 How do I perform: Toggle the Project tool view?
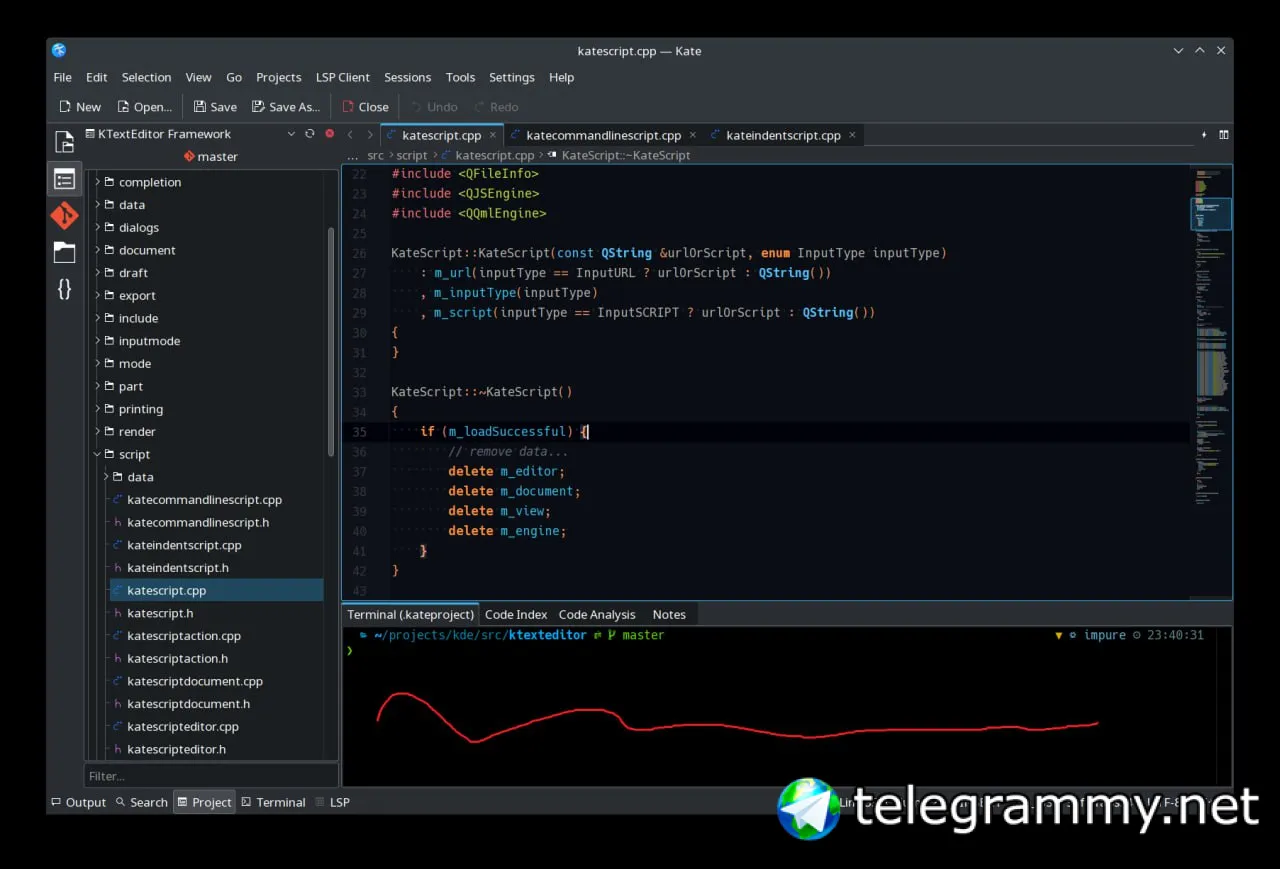[204, 802]
